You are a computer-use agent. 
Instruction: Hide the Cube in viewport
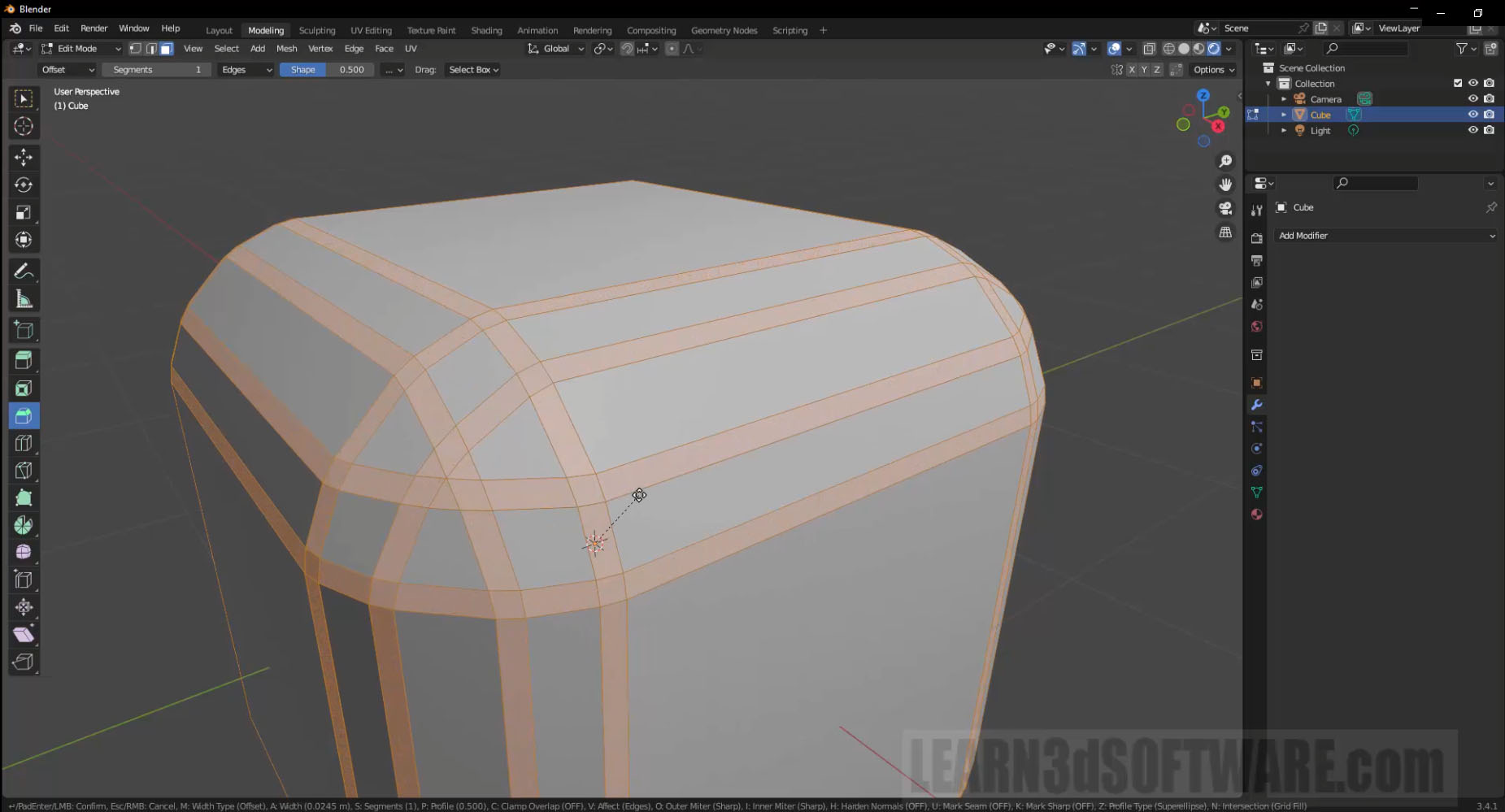click(1472, 115)
